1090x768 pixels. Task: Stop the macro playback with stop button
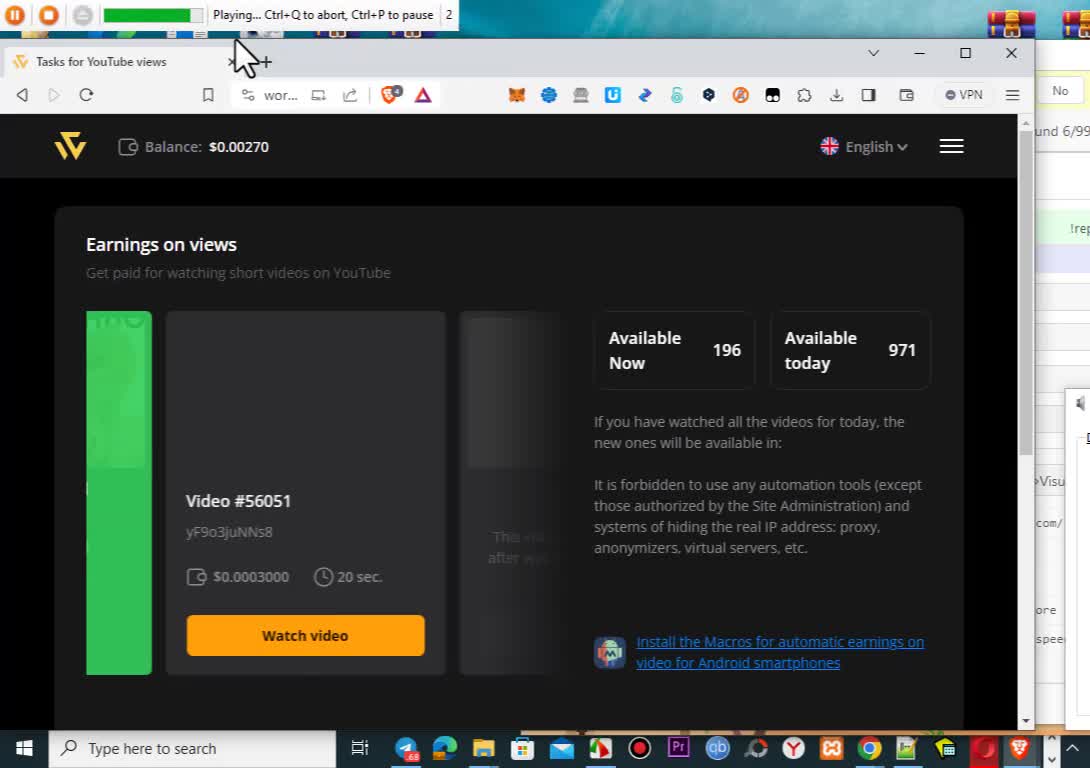[49, 15]
